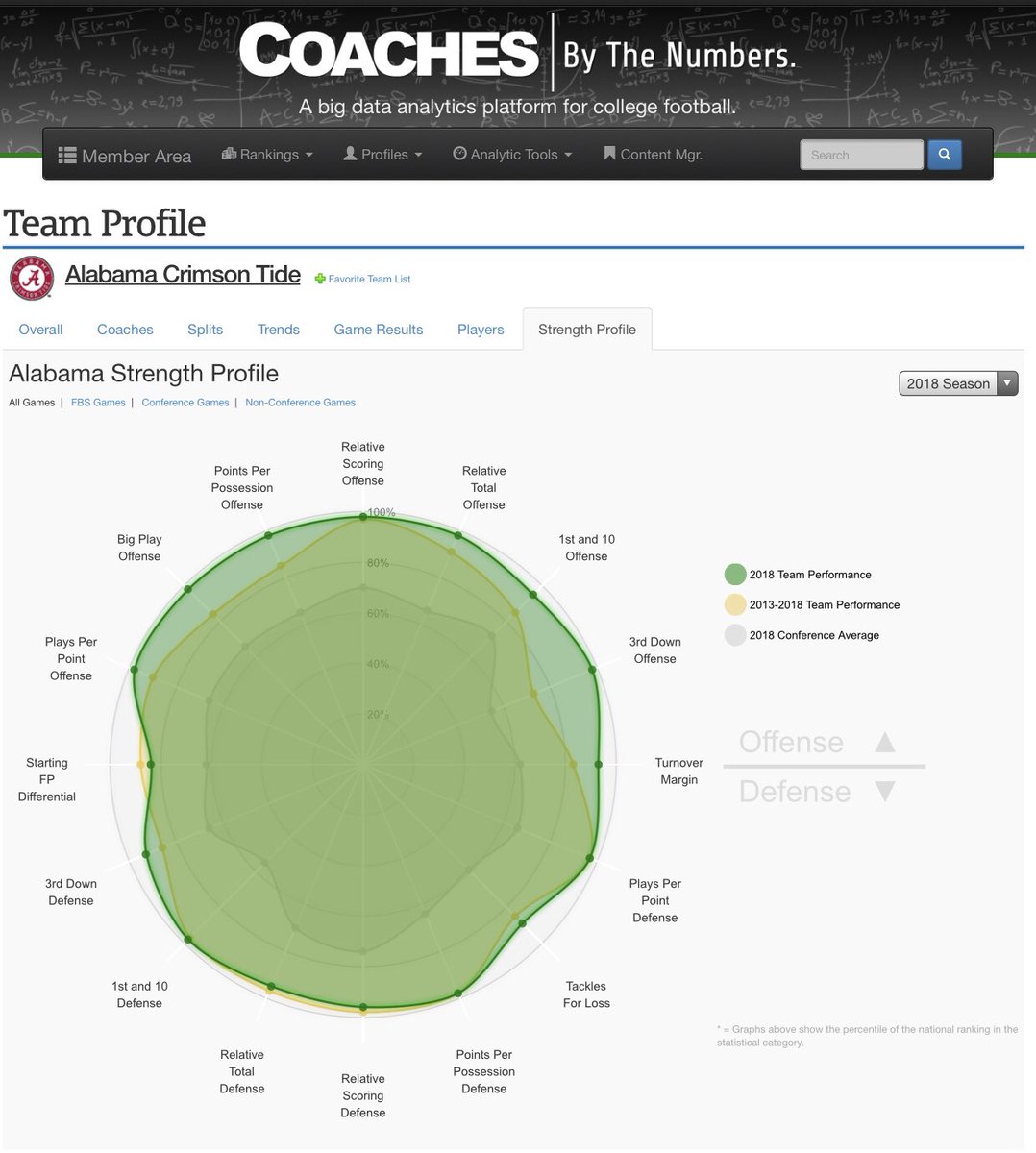Click the Analytic Tools clock icon

point(459,154)
